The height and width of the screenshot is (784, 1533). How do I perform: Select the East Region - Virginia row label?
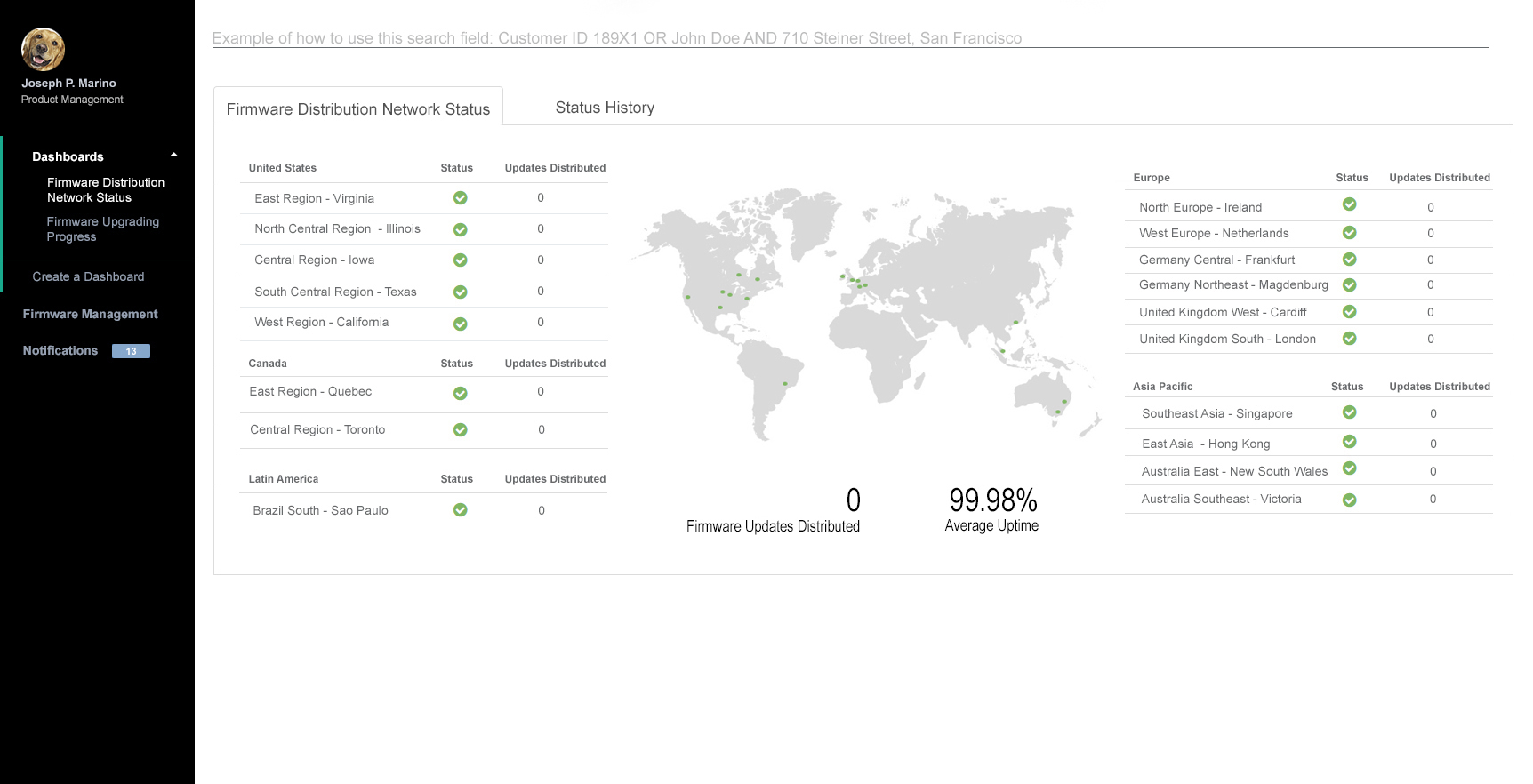pyautogui.click(x=314, y=198)
